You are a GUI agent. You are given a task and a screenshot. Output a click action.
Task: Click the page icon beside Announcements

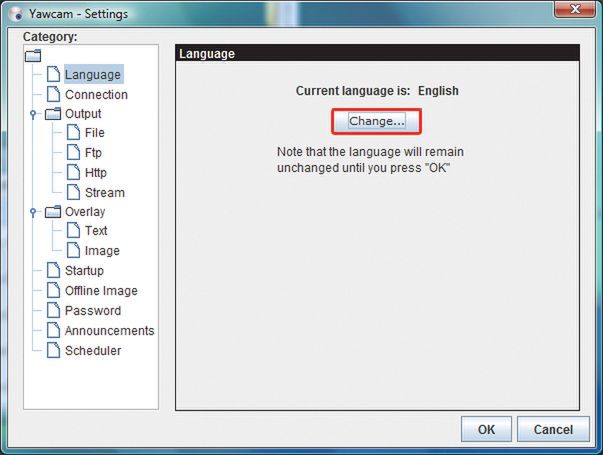[x=53, y=330]
